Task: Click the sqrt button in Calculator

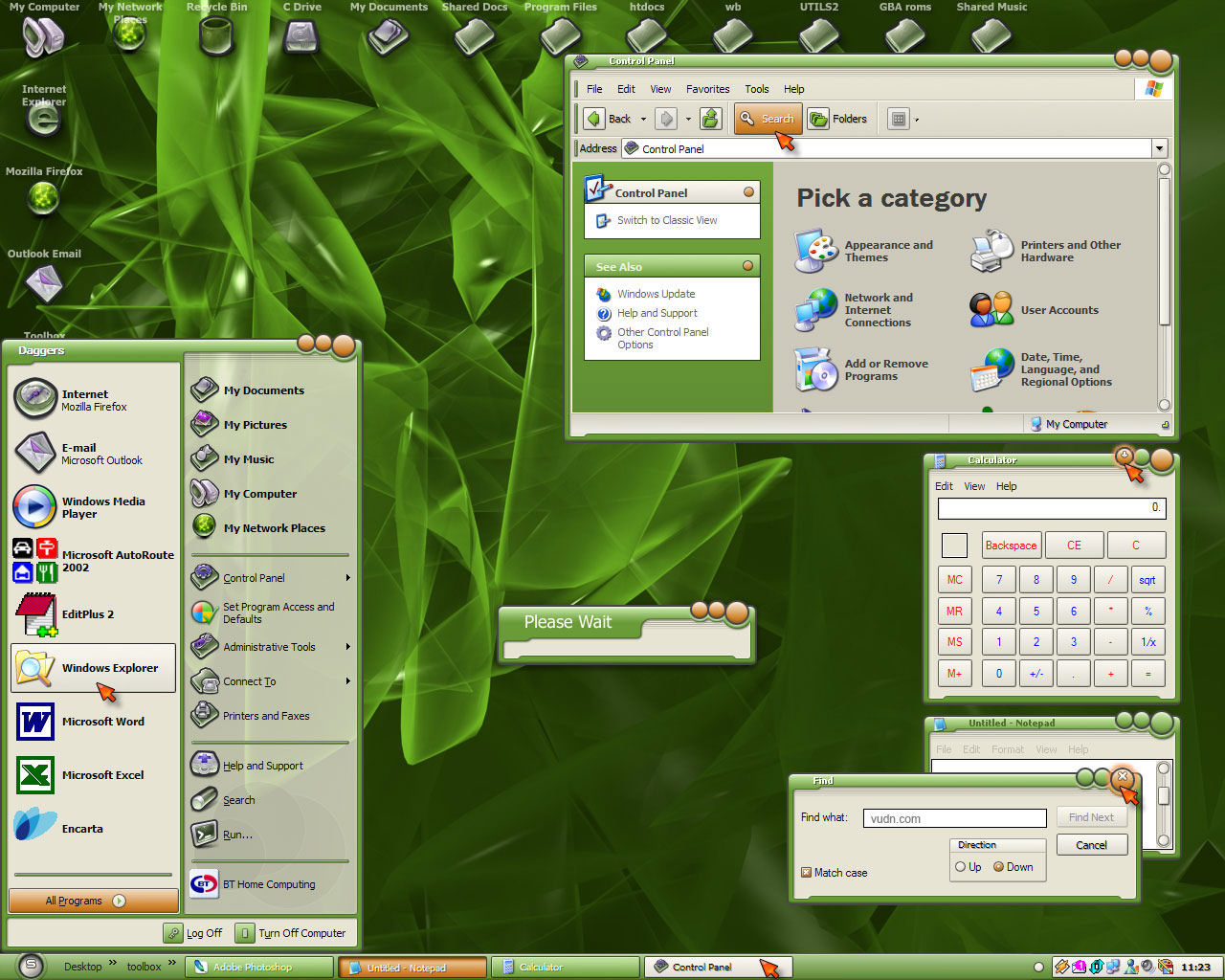Action: pyautogui.click(x=1147, y=580)
